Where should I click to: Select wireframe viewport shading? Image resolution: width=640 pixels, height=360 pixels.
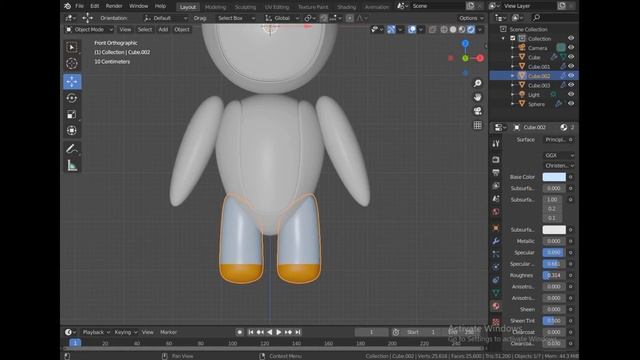(x=444, y=29)
